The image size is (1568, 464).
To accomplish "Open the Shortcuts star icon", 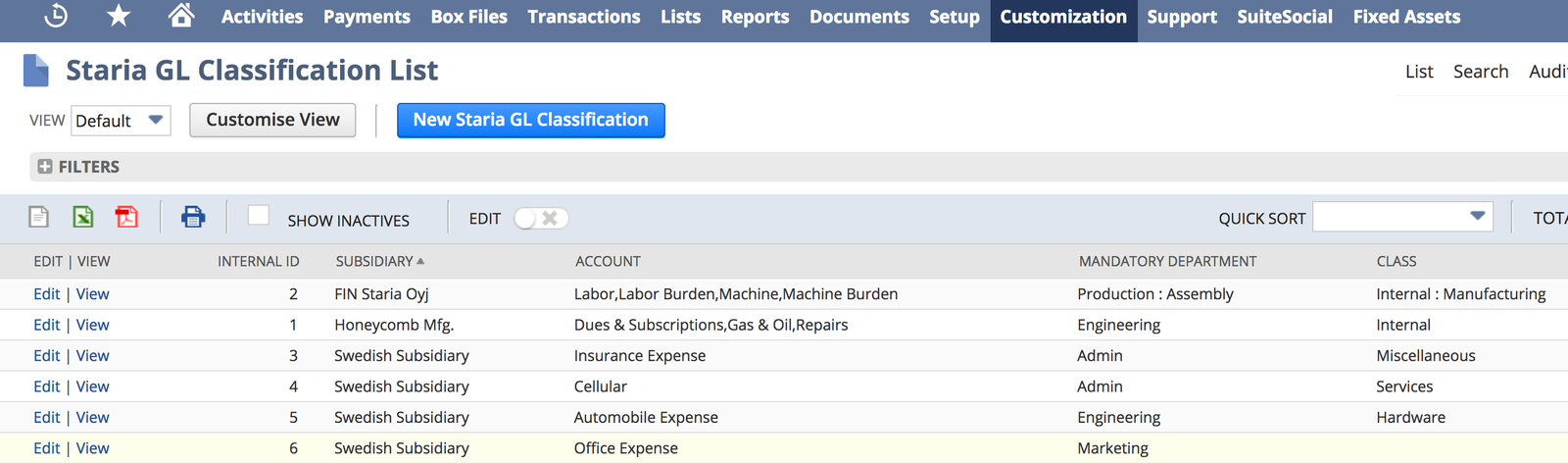I will 119,16.
